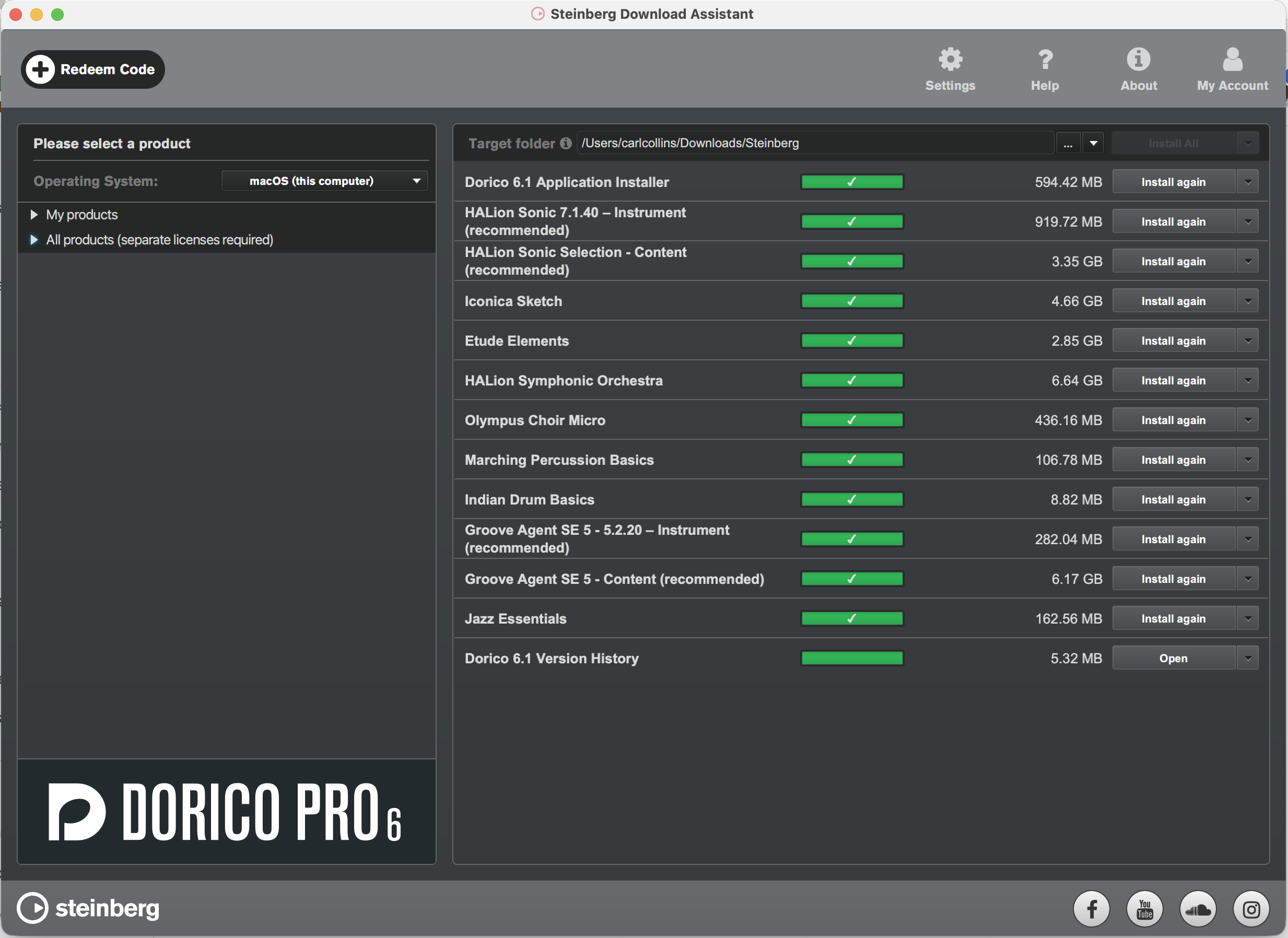This screenshot has height=938, width=1288.
Task: Click Install again for Dorico 6.1 Application Installer
Action: [x=1173, y=182]
